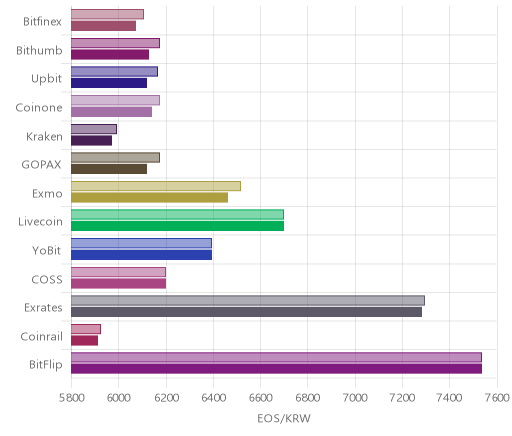Click the light upper Exrates bar
The width and height of the screenshot is (512, 436).
[248, 301]
